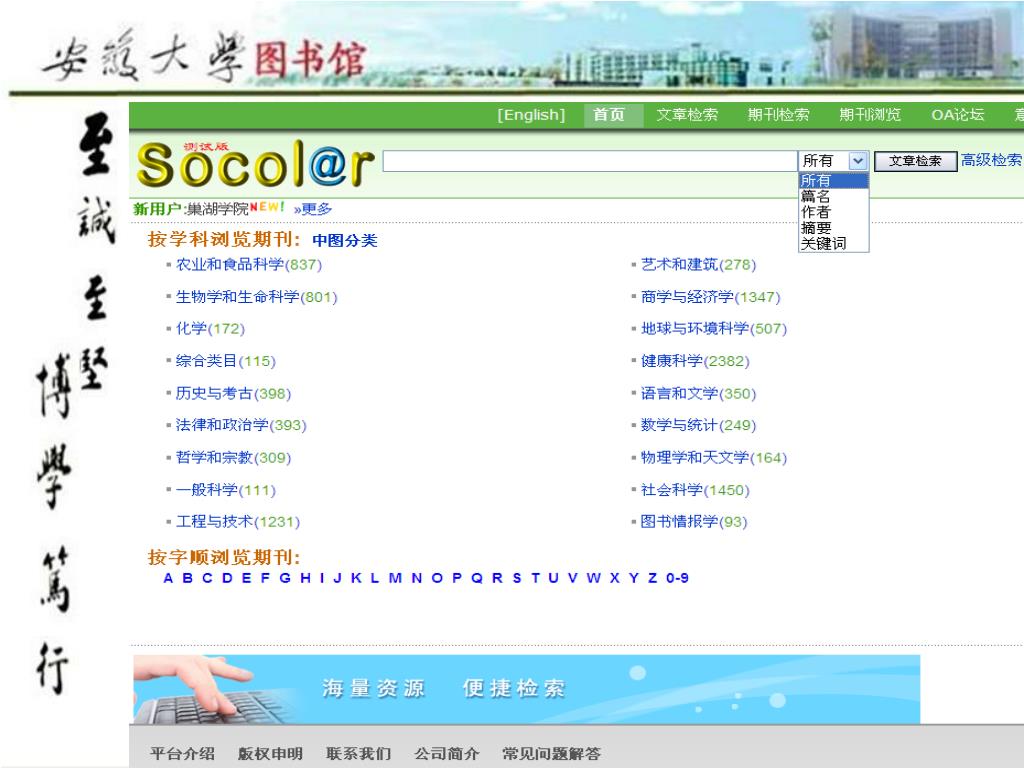Browse journals starting with 0-9
The image size is (1024, 768).
pyautogui.click(x=677, y=578)
